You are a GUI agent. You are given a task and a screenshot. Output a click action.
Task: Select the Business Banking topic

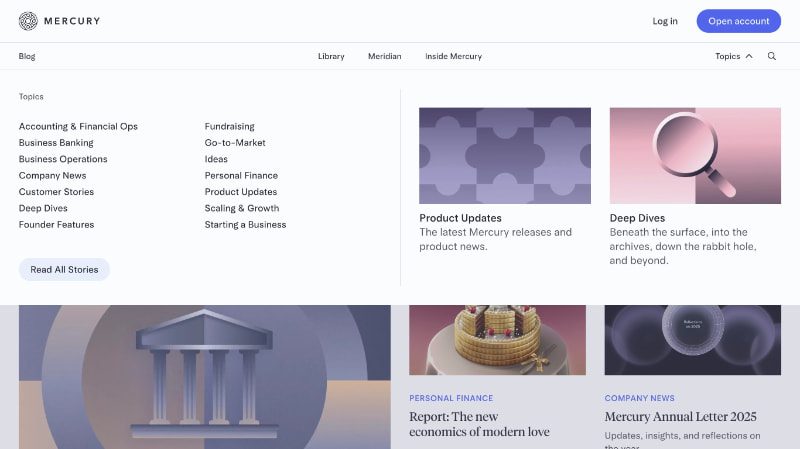pos(56,143)
